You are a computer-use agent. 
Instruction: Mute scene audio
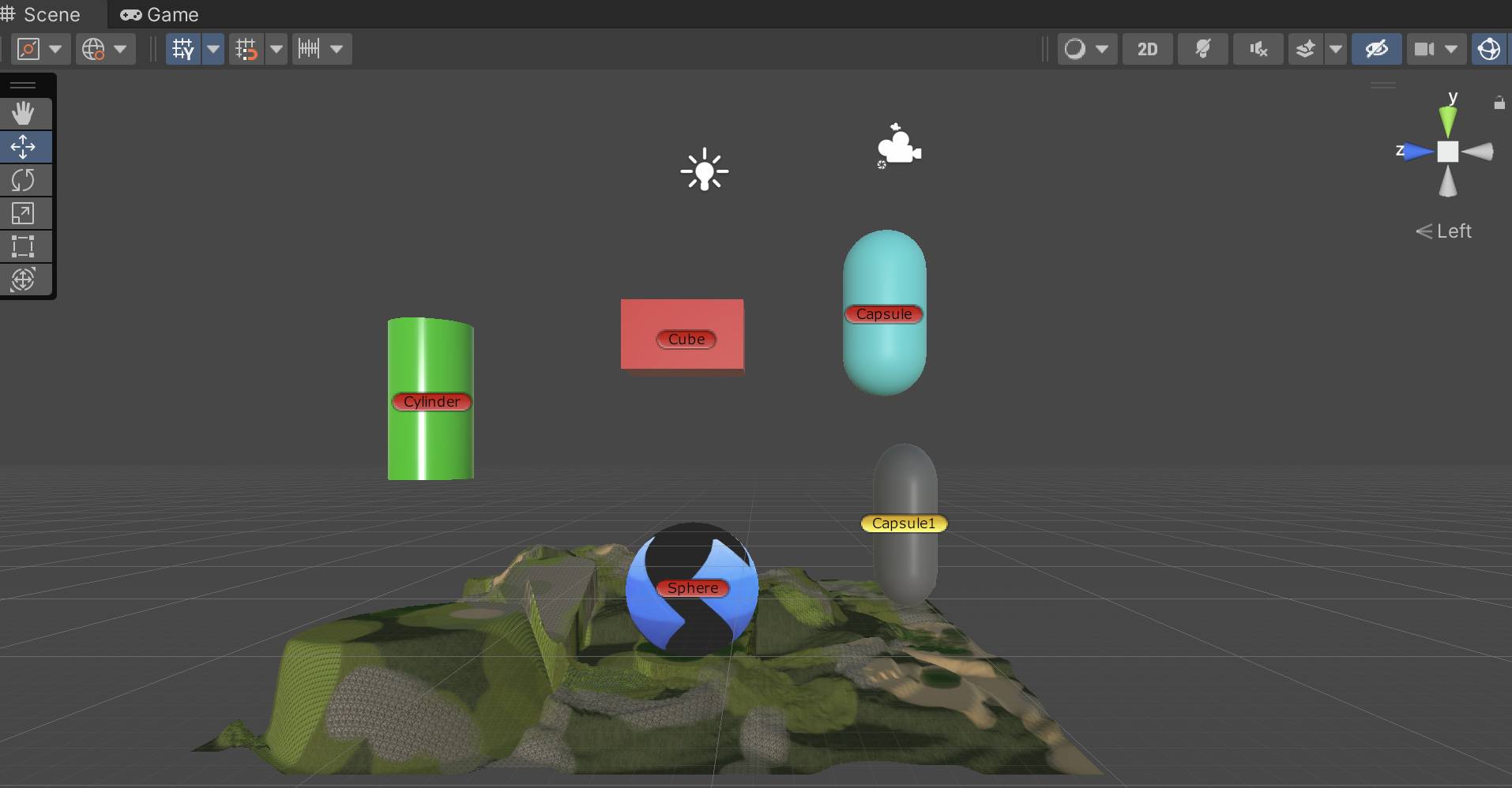tap(1257, 48)
